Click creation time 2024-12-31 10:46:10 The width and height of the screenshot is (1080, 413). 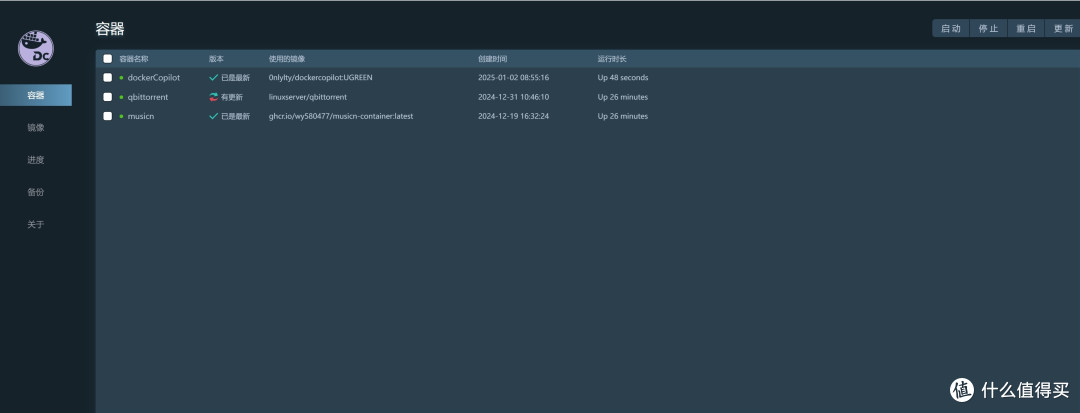513,97
